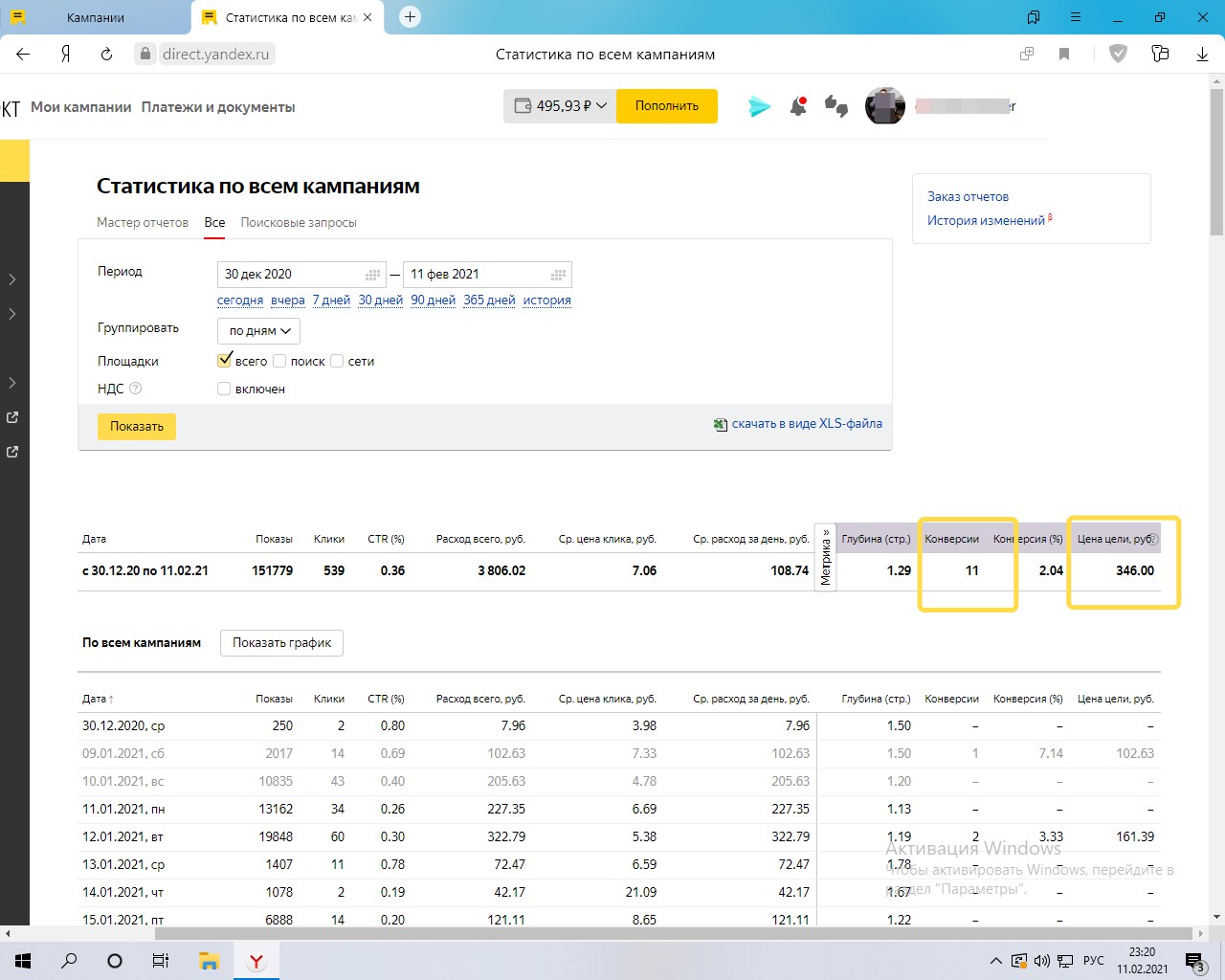Open the notifications bell icon
Screen dimensions: 1225x980
(798, 106)
